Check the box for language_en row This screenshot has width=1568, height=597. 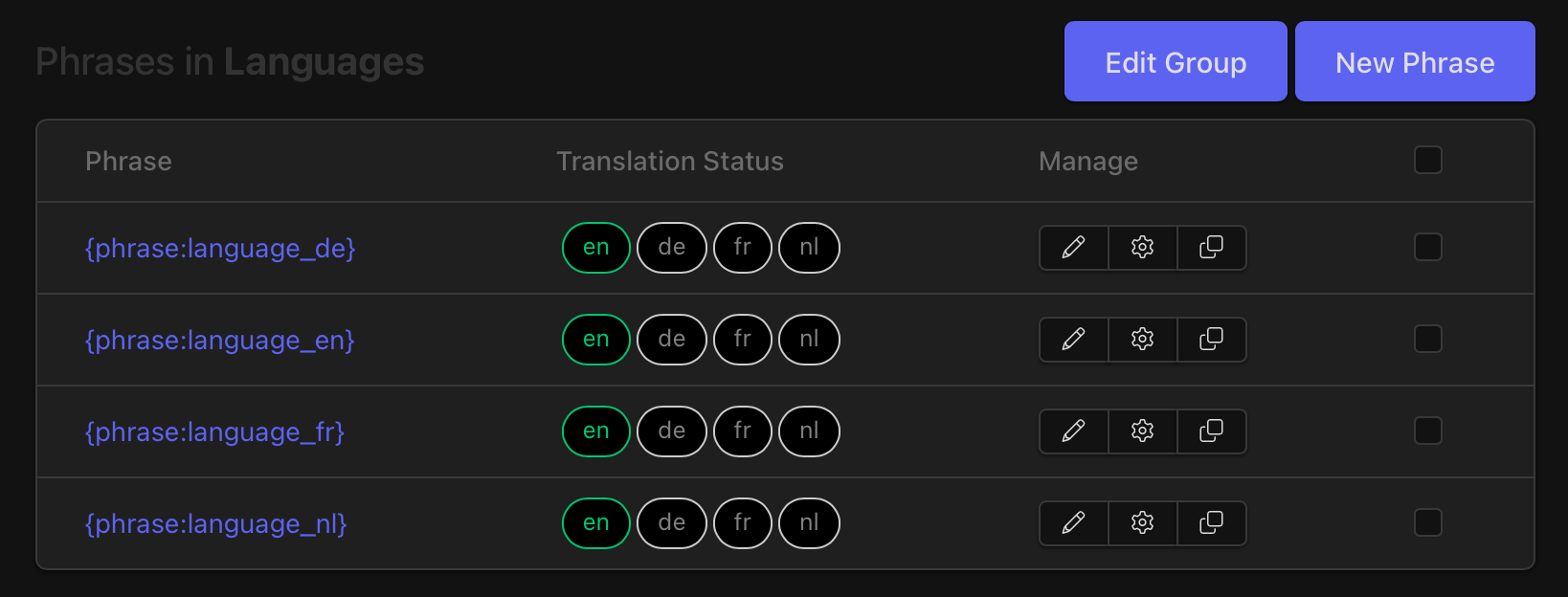coord(1428,339)
